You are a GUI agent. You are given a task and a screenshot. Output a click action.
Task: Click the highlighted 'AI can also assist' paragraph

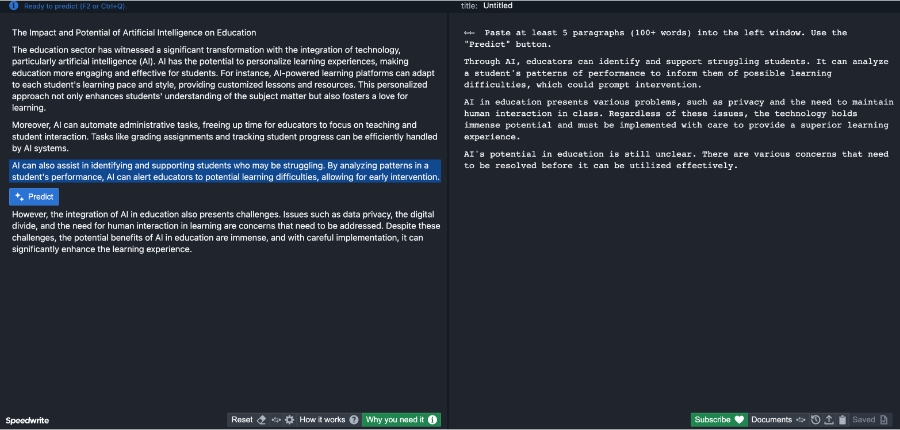(x=225, y=171)
